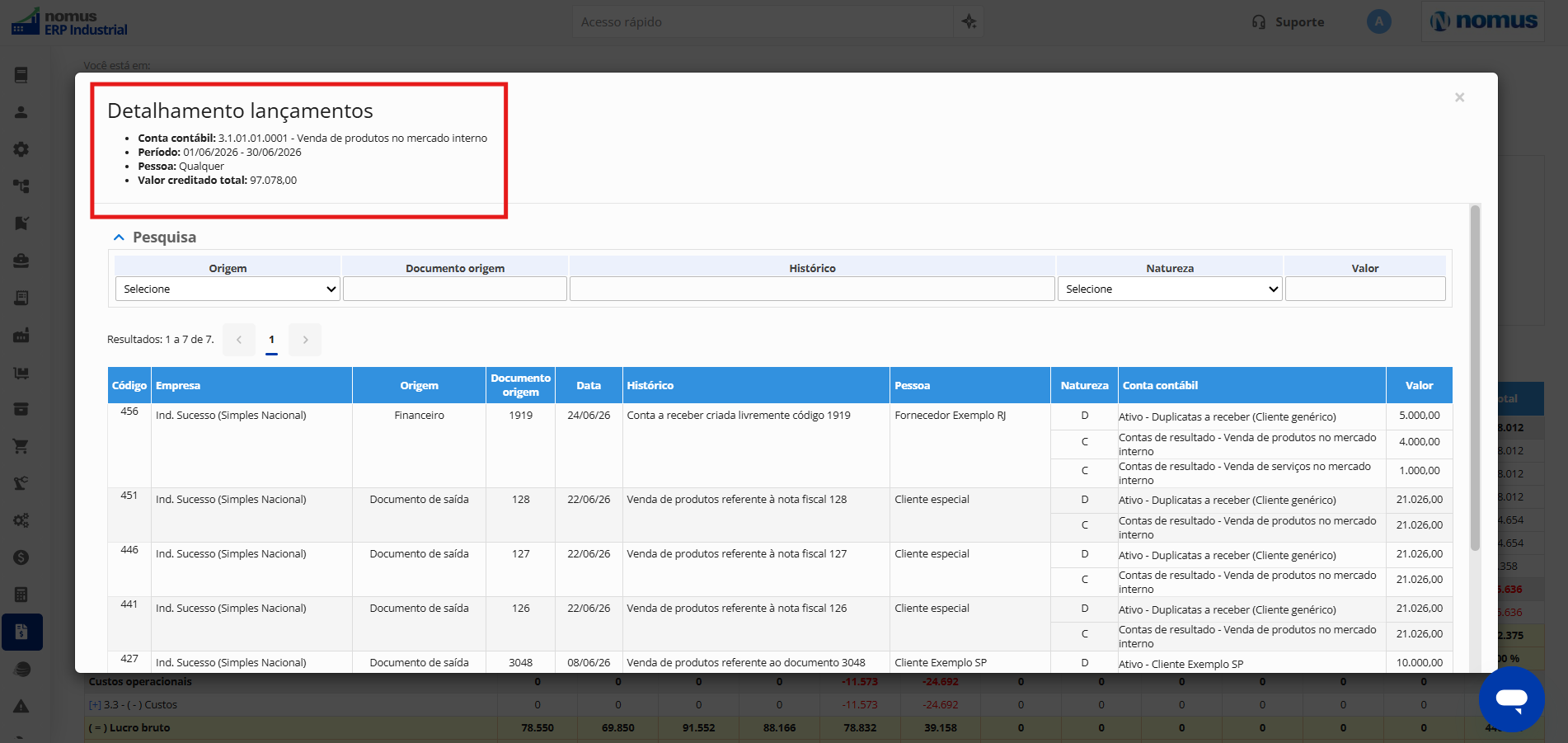This screenshot has width=1568, height=743.
Task: Open the pallet cart sidebar icon
Action: click(x=21, y=373)
